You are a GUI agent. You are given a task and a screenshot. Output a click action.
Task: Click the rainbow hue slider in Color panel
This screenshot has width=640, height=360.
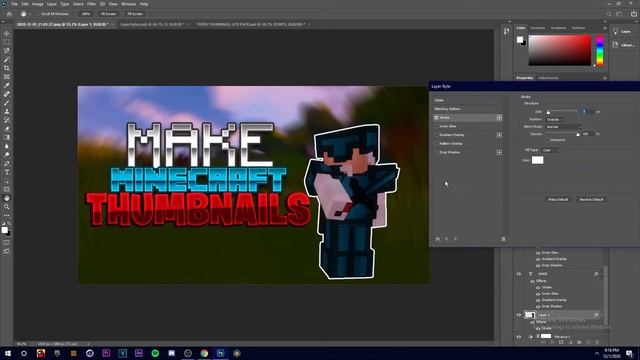point(600,50)
